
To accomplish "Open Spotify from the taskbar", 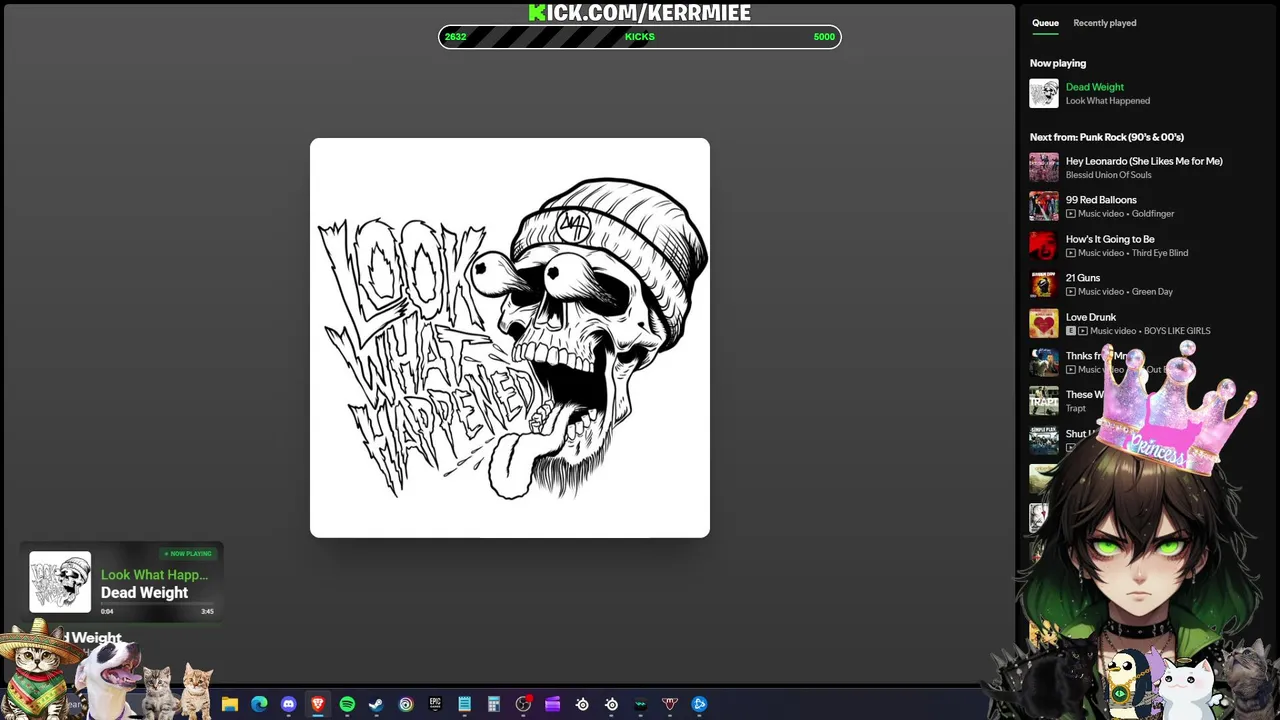I will pyautogui.click(x=347, y=704).
